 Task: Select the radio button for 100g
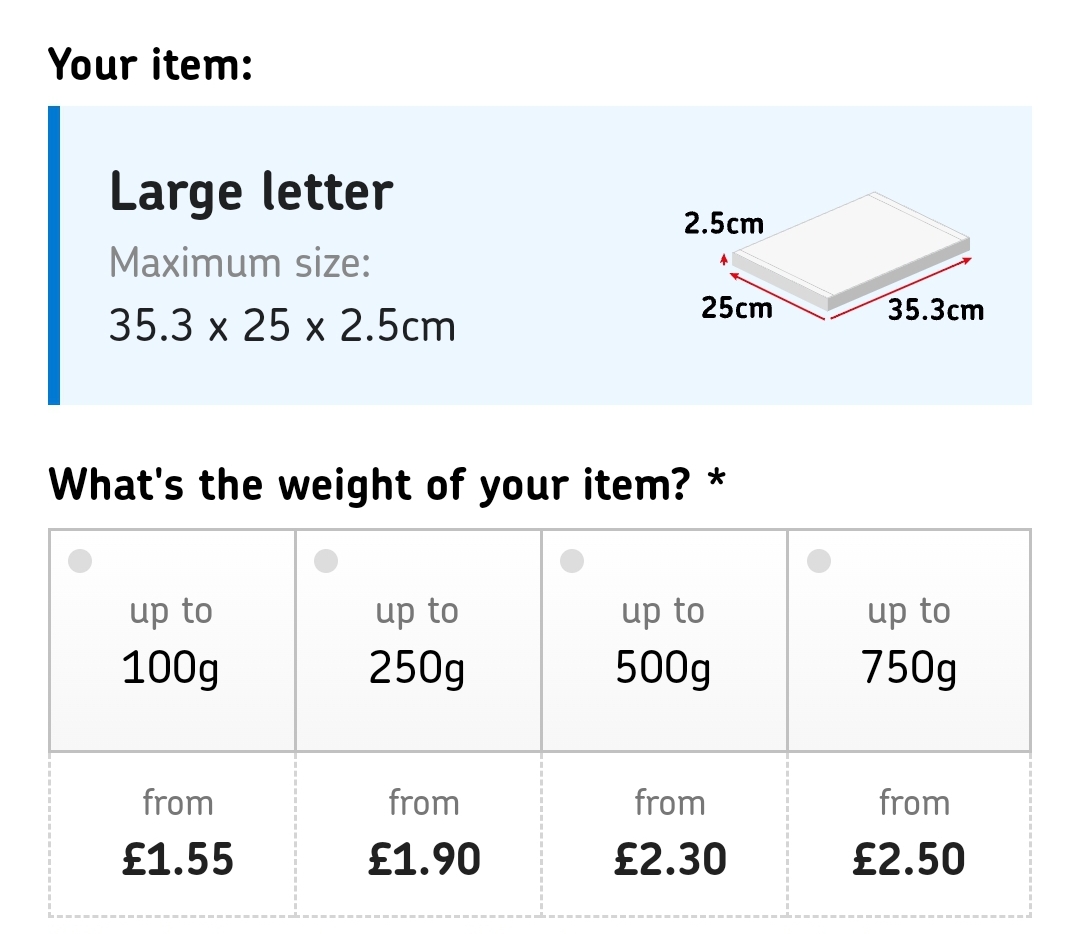pyautogui.click(x=80, y=561)
